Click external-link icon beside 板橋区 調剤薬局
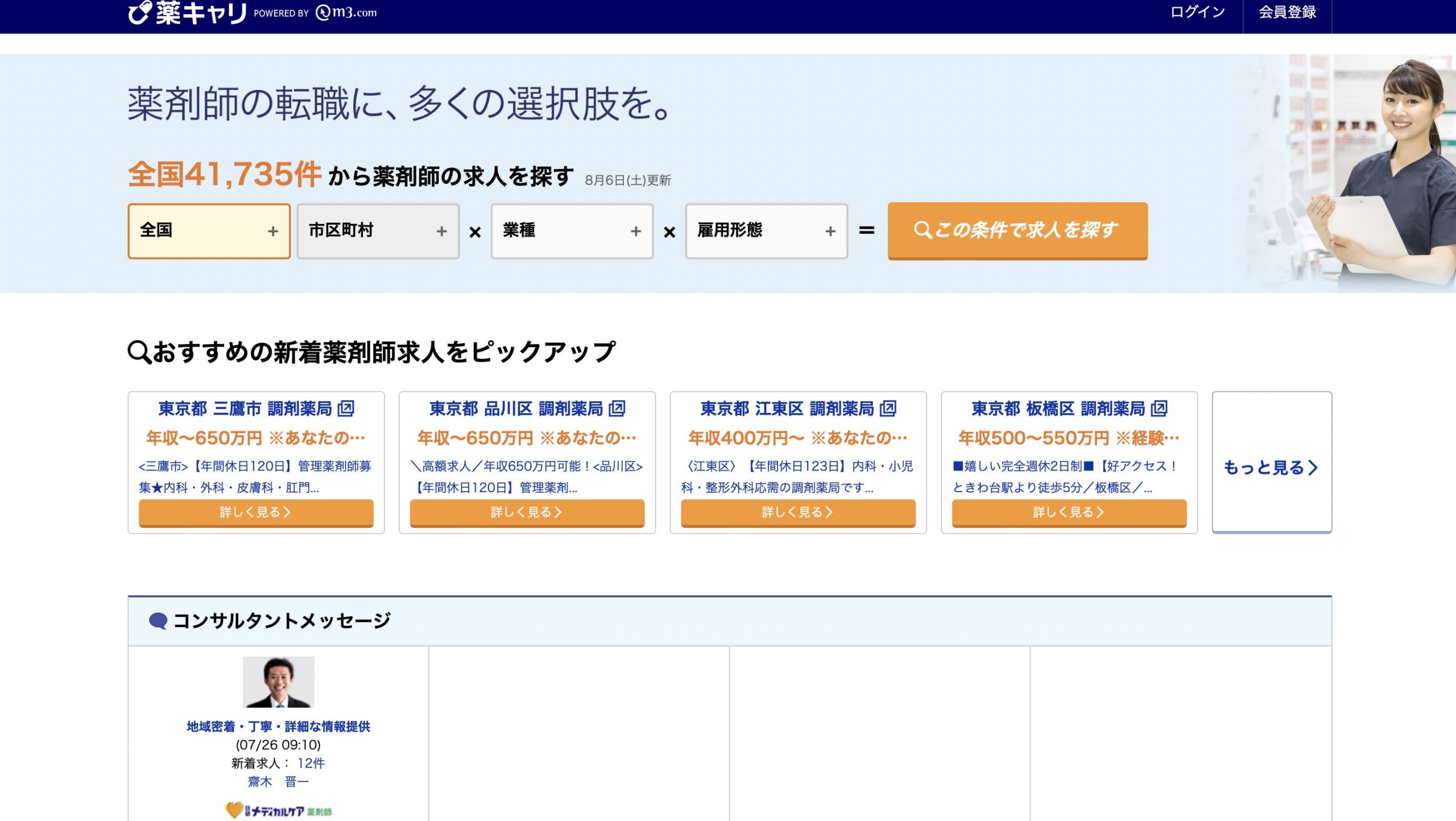Screen dimensions: 1456x821 click(1159, 409)
